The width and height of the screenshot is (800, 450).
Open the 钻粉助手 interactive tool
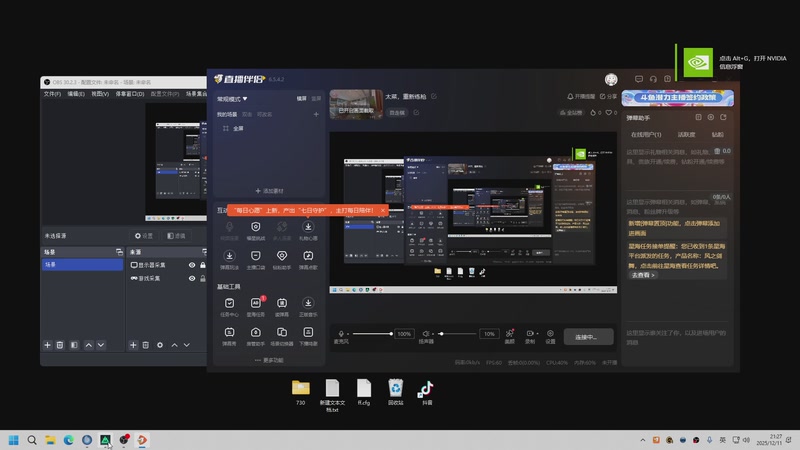tap(282, 259)
